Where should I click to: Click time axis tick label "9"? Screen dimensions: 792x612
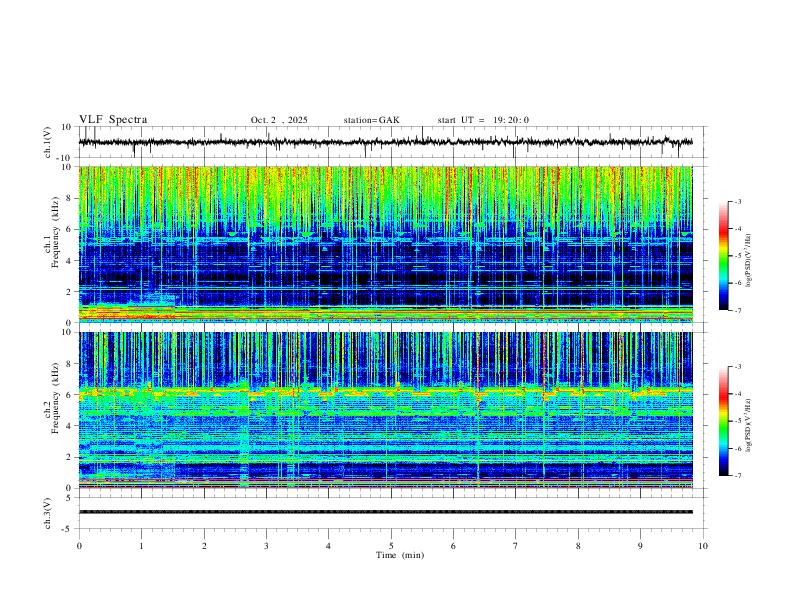(640, 546)
